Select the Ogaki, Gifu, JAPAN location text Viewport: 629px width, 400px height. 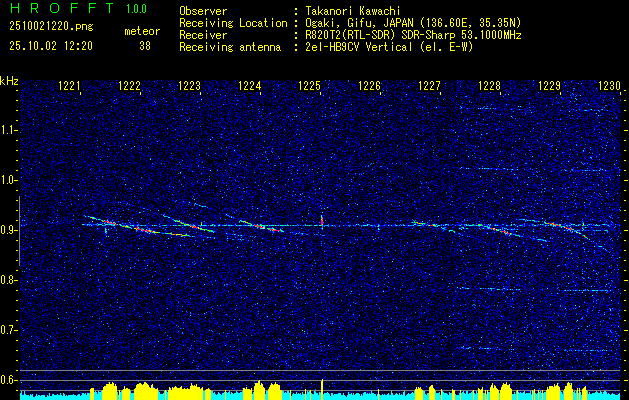point(413,23)
